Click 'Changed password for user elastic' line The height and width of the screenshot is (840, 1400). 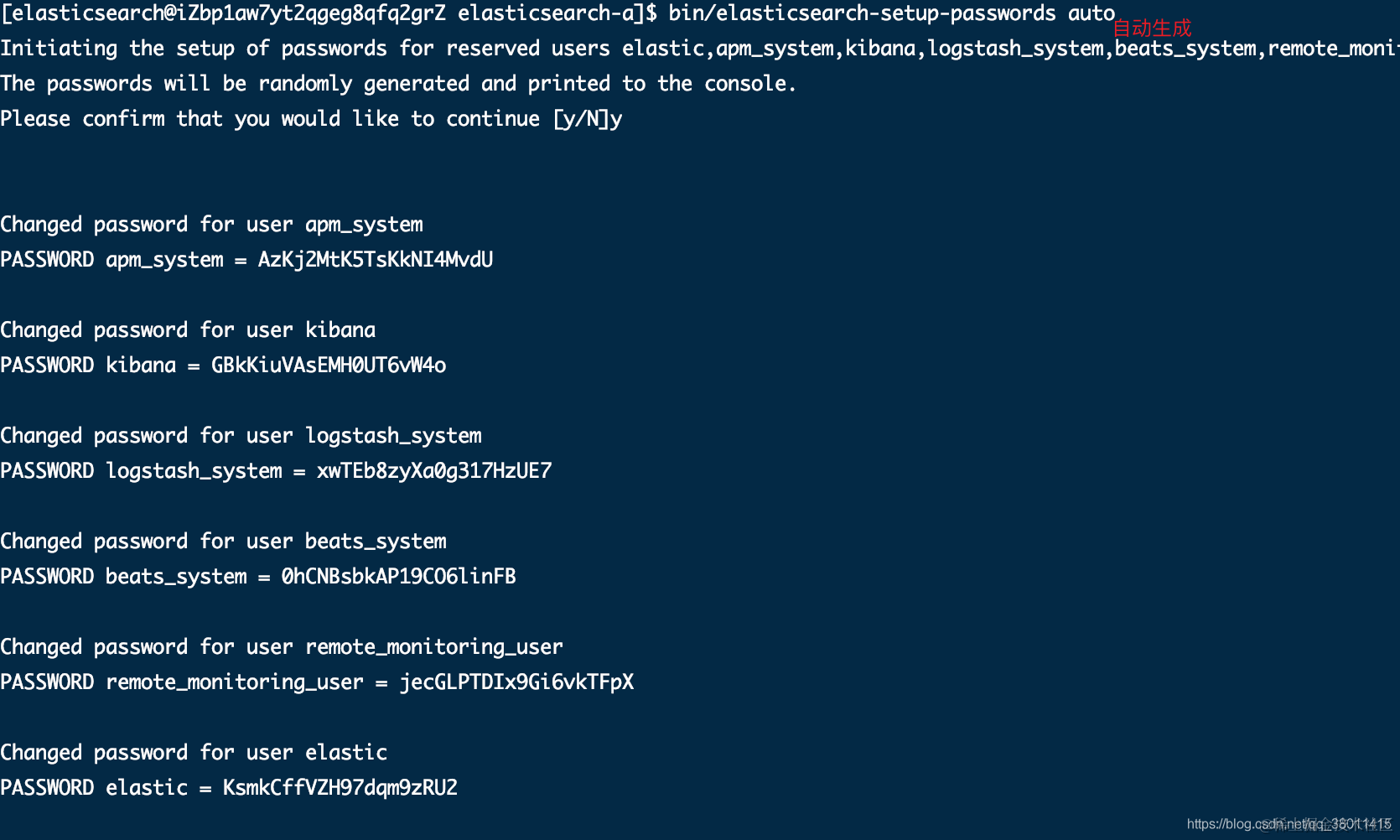point(194,753)
